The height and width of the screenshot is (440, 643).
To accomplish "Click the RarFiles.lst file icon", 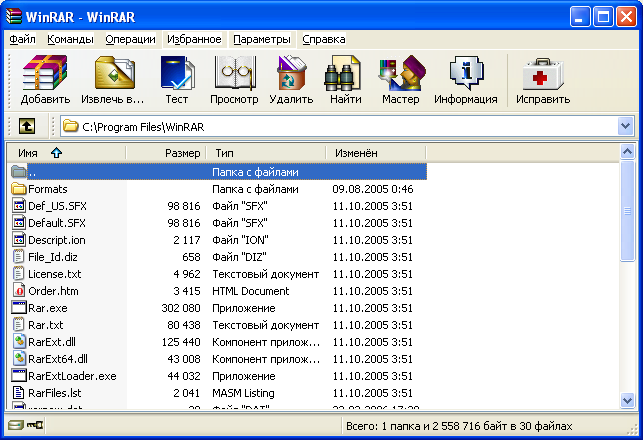I will 18,393.
